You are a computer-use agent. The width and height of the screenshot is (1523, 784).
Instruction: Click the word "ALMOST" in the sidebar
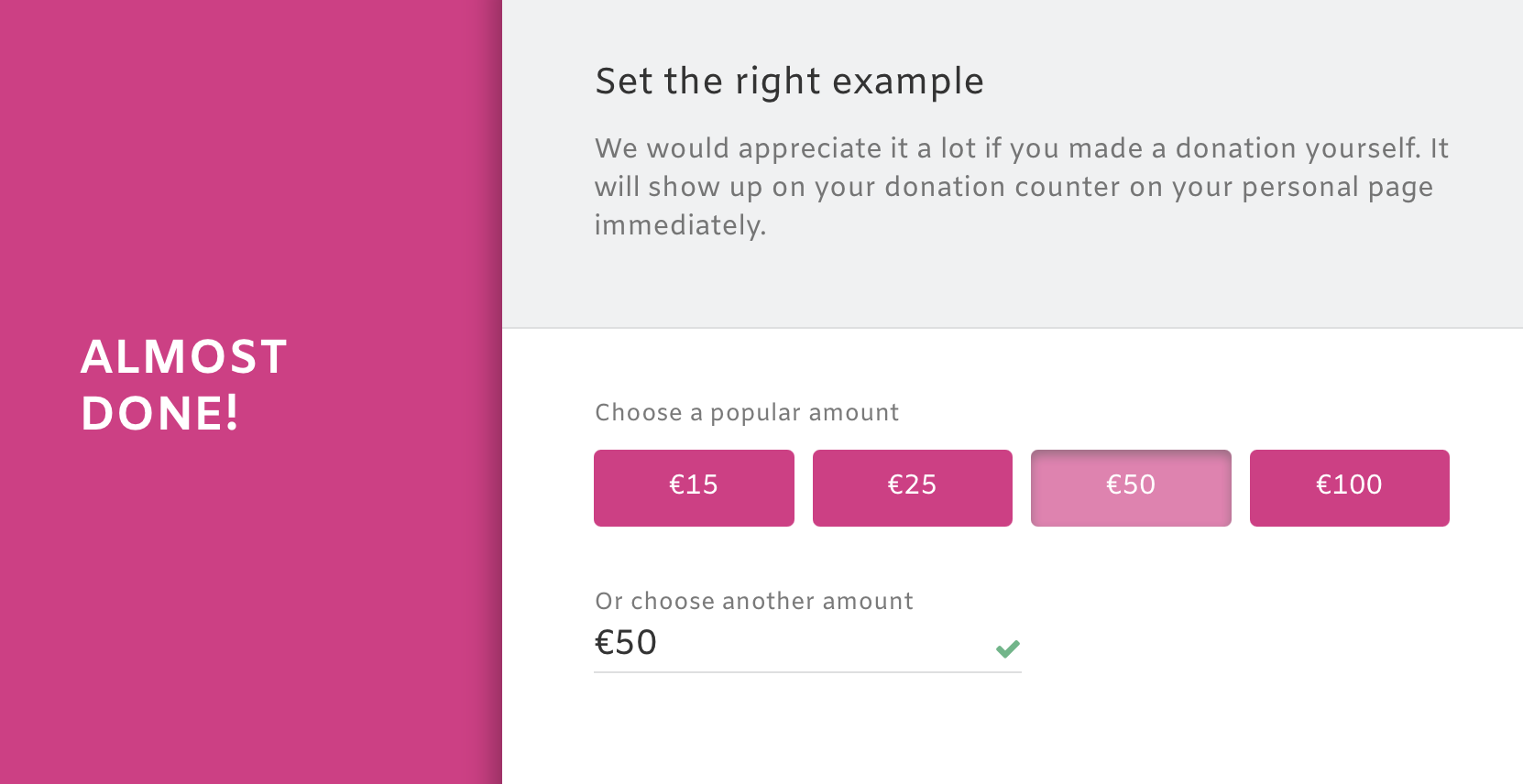(x=184, y=357)
